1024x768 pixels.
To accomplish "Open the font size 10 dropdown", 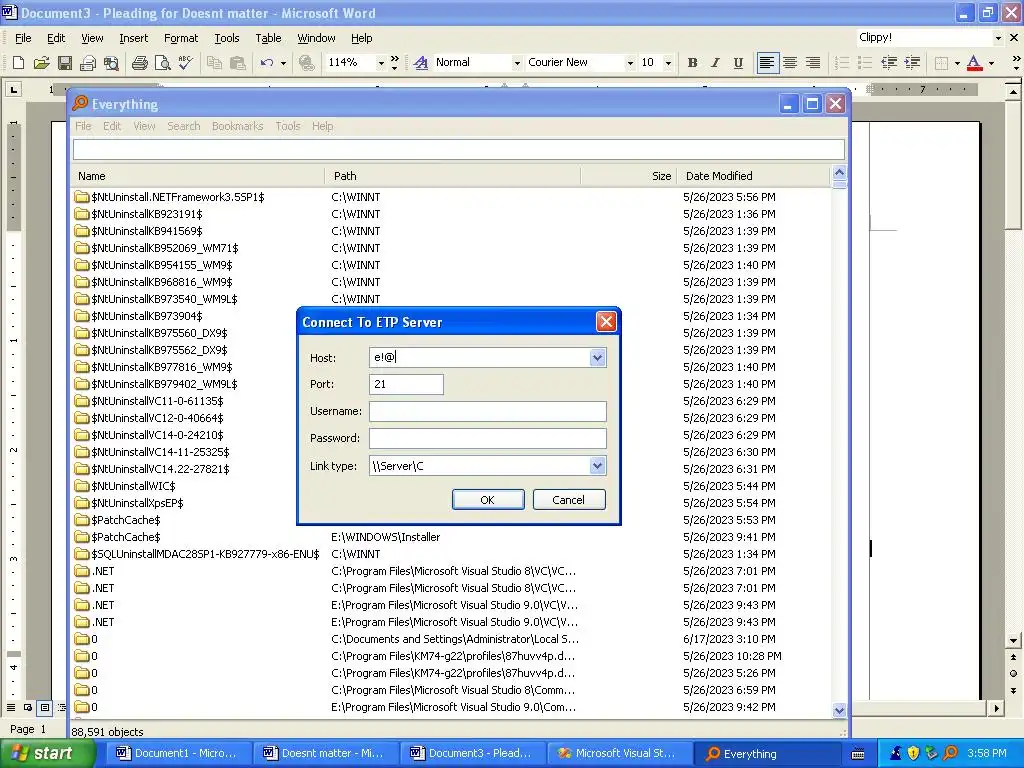I will coord(667,63).
